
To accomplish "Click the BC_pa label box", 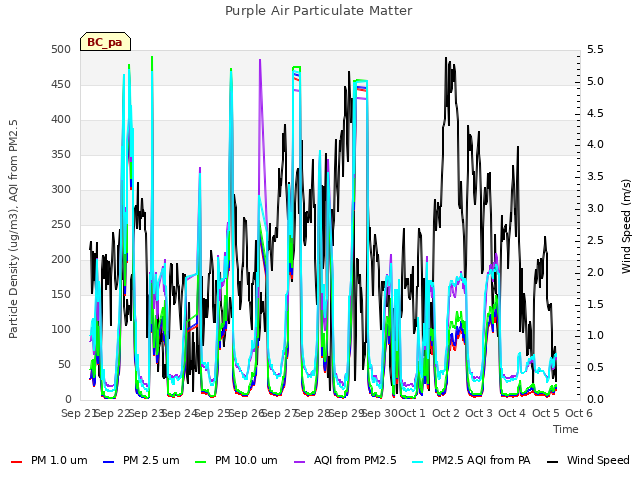I will [105, 42].
